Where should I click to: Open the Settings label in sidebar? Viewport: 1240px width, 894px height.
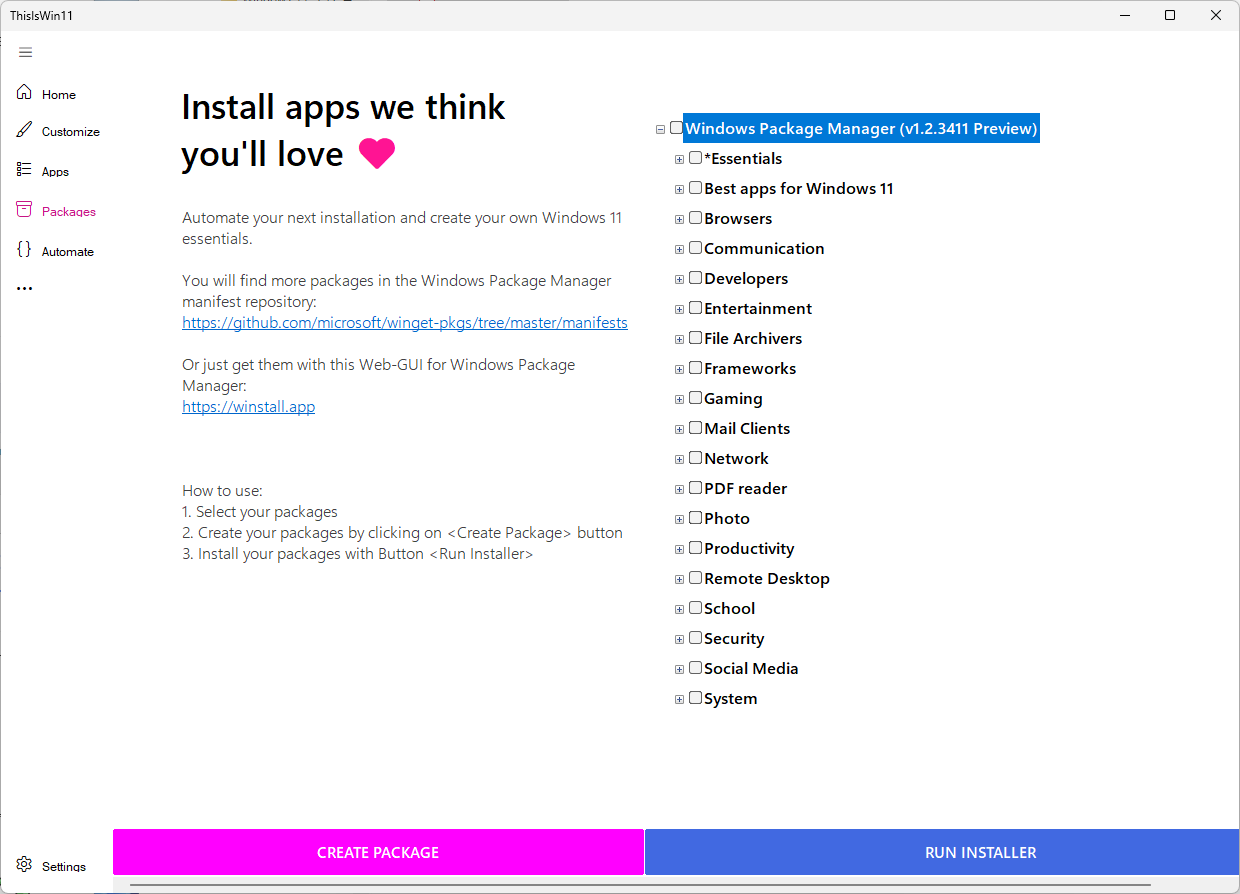[x=64, y=867]
